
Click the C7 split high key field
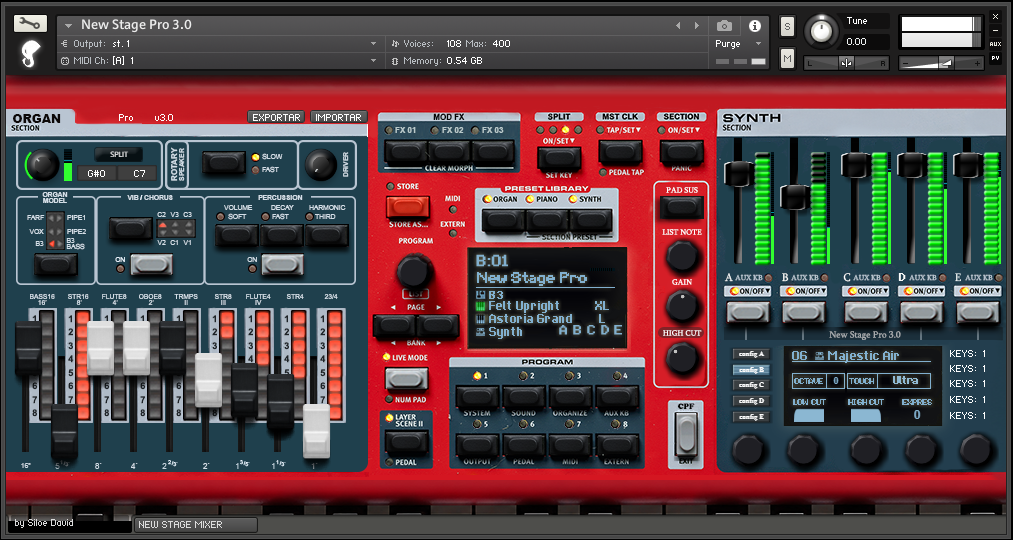(x=136, y=173)
